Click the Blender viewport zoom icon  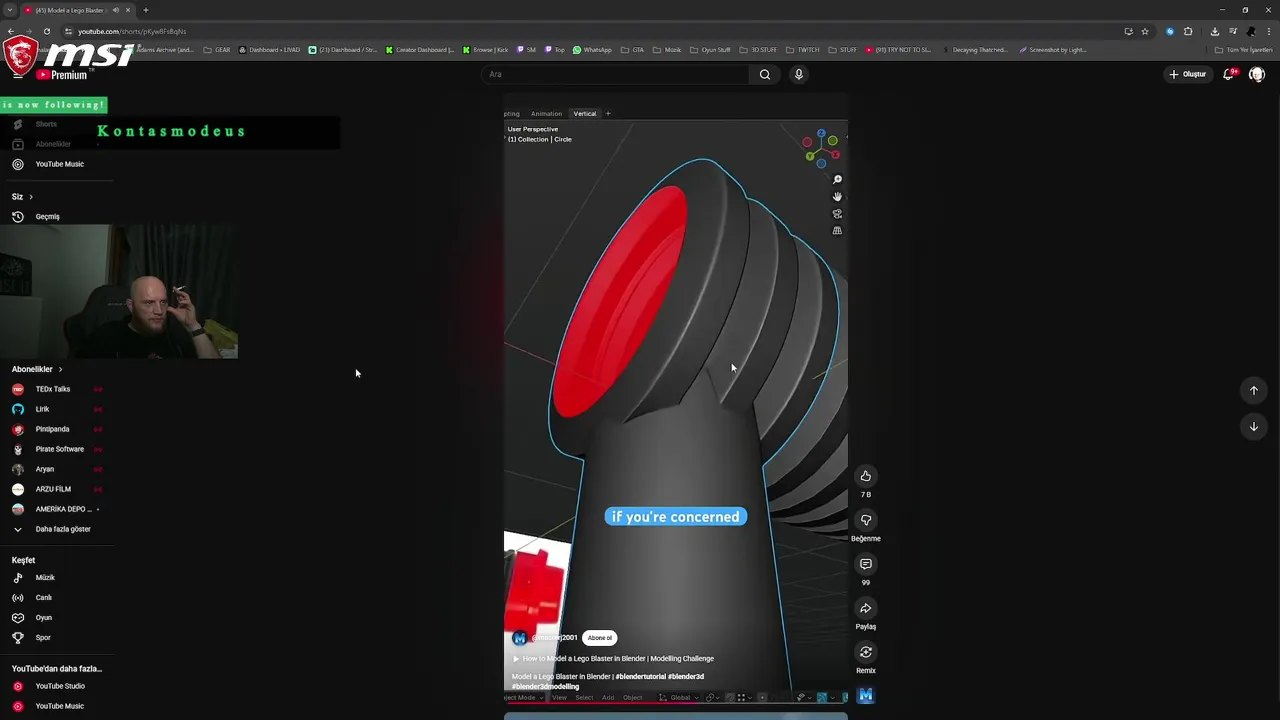tap(837, 180)
